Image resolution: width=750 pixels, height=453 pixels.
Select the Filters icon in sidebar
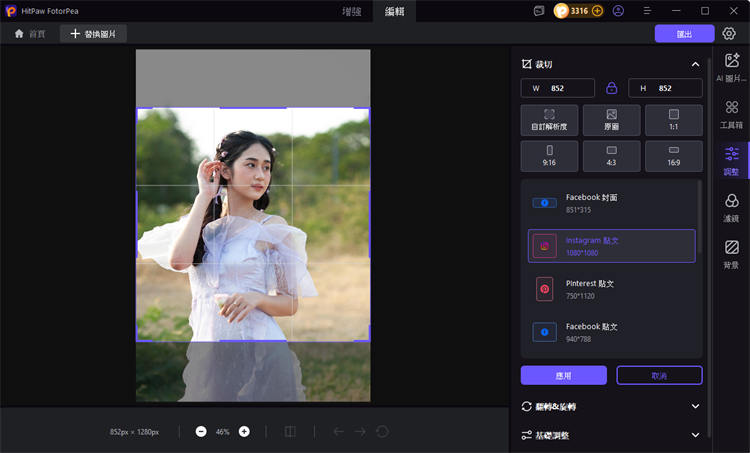coord(731,207)
